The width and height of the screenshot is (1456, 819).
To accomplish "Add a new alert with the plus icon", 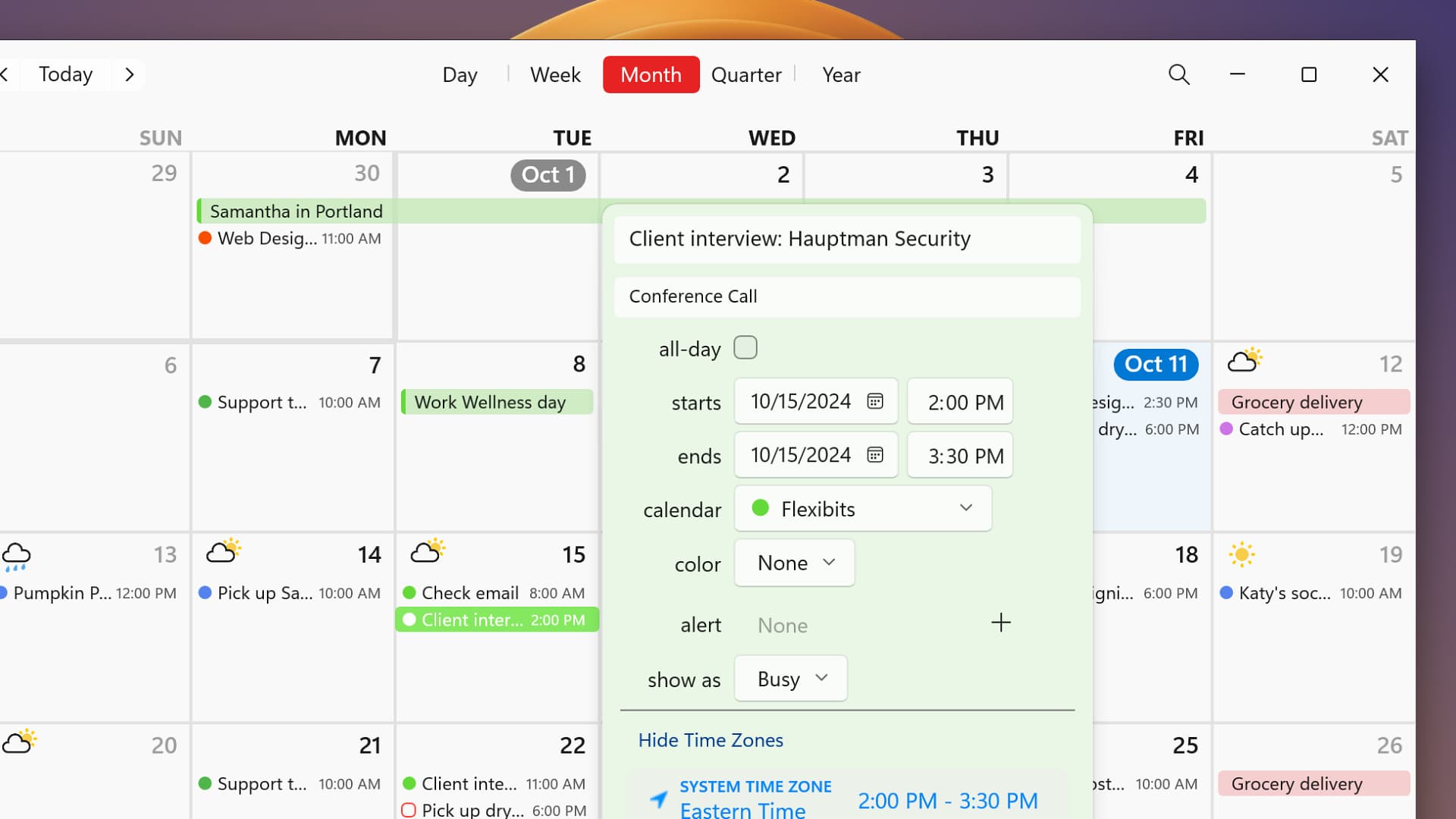I will (1001, 623).
